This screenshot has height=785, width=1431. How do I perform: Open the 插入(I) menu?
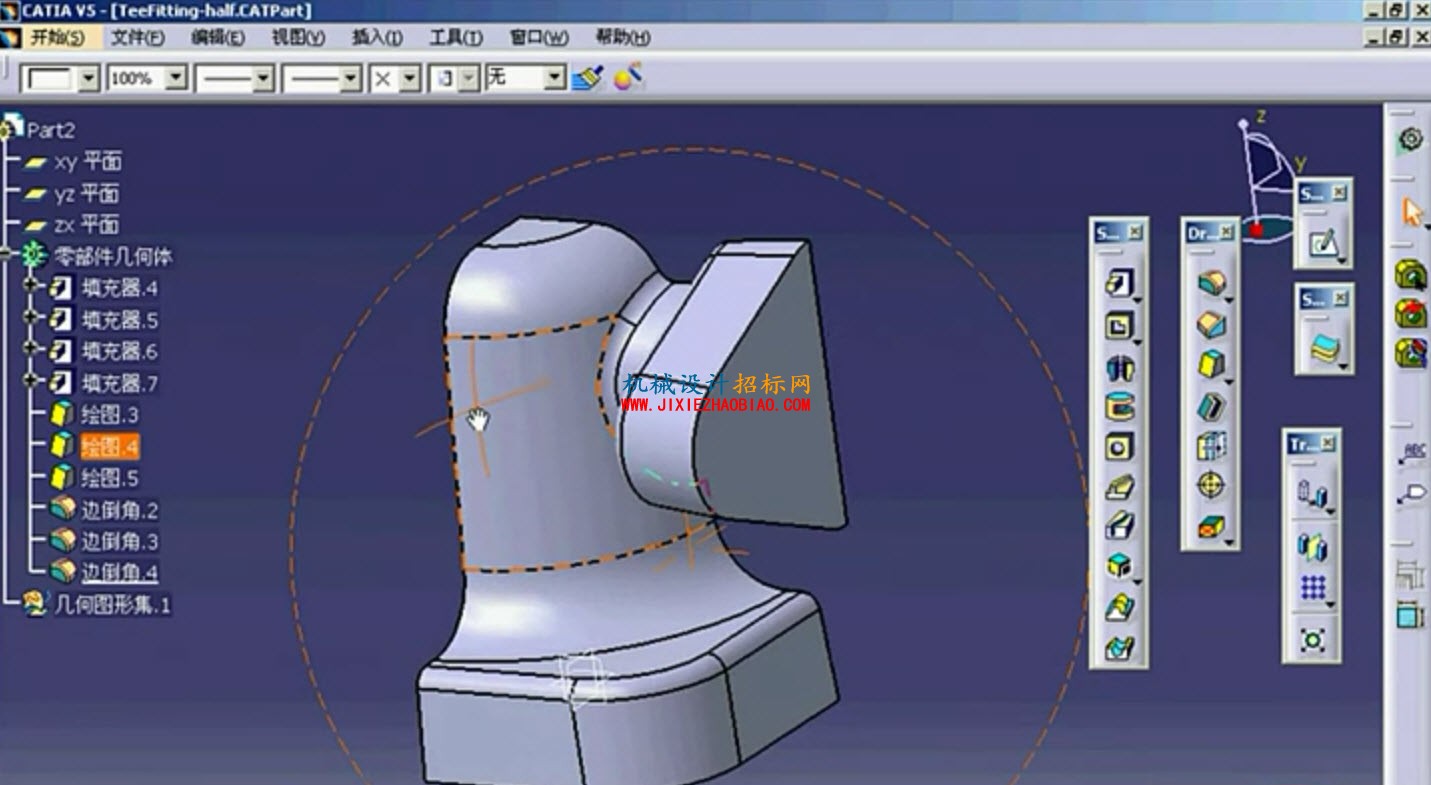click(377, 38)
